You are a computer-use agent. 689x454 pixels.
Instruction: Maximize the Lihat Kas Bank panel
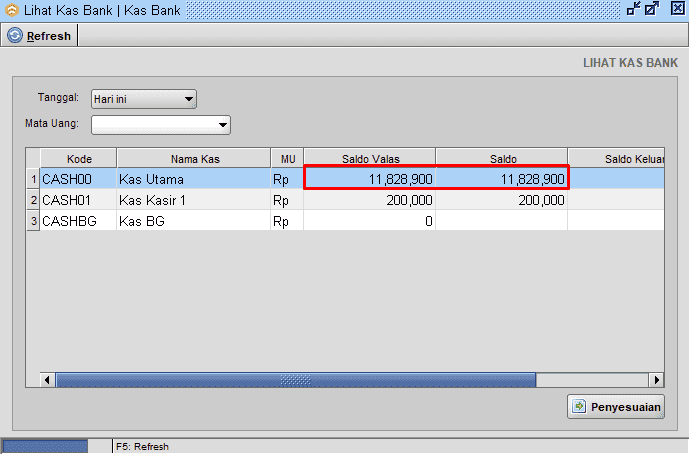653,8
